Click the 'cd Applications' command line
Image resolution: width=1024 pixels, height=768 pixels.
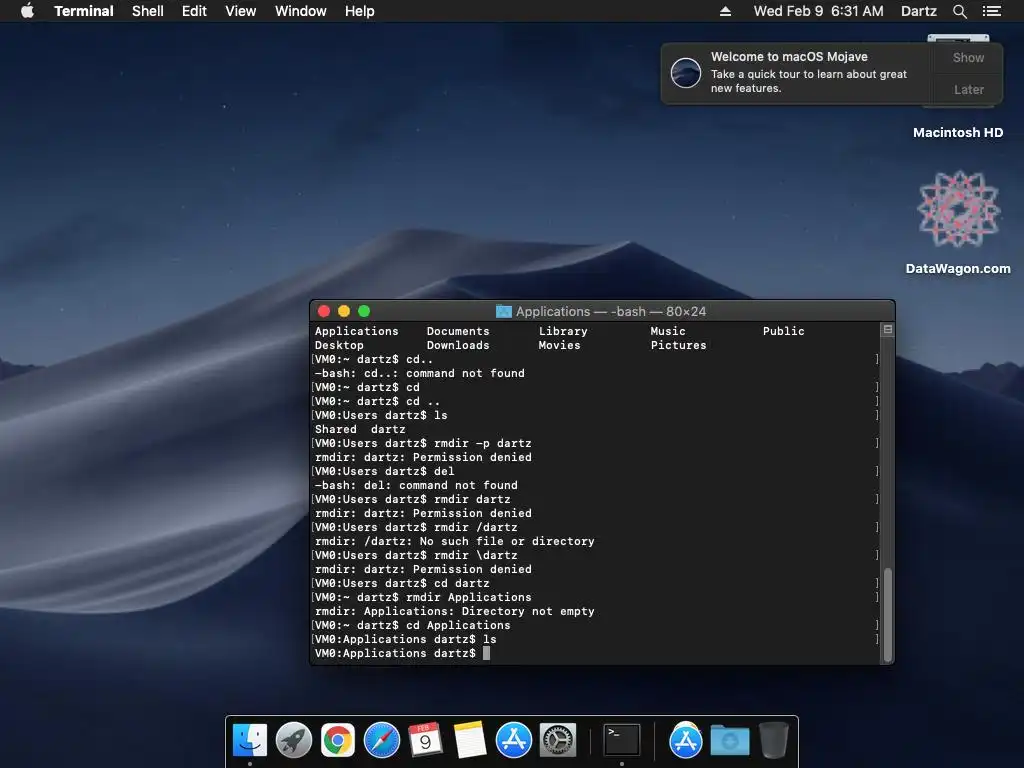[x=413, y=625]
